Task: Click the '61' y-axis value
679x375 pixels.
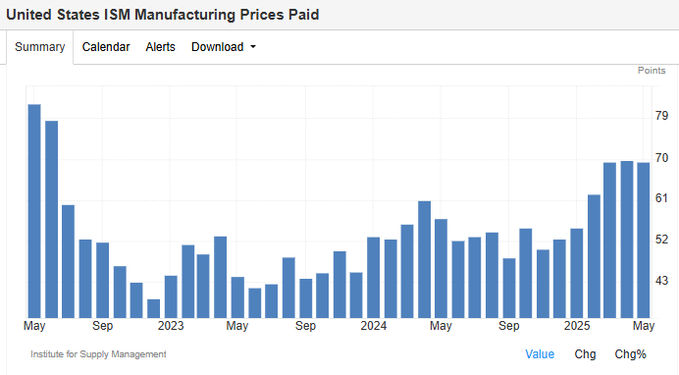Action: [x=662, y=198]
